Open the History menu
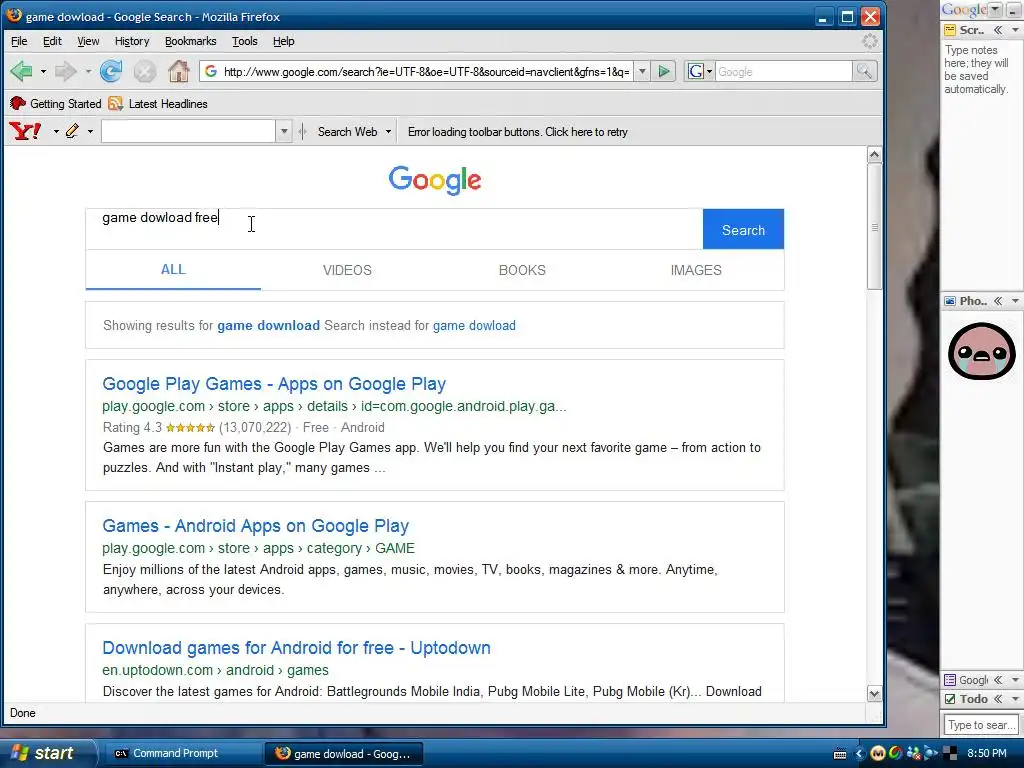Image resolution: width=1024 pixels, height=768 pixels. pyautogui.click(x=132, y=41)
